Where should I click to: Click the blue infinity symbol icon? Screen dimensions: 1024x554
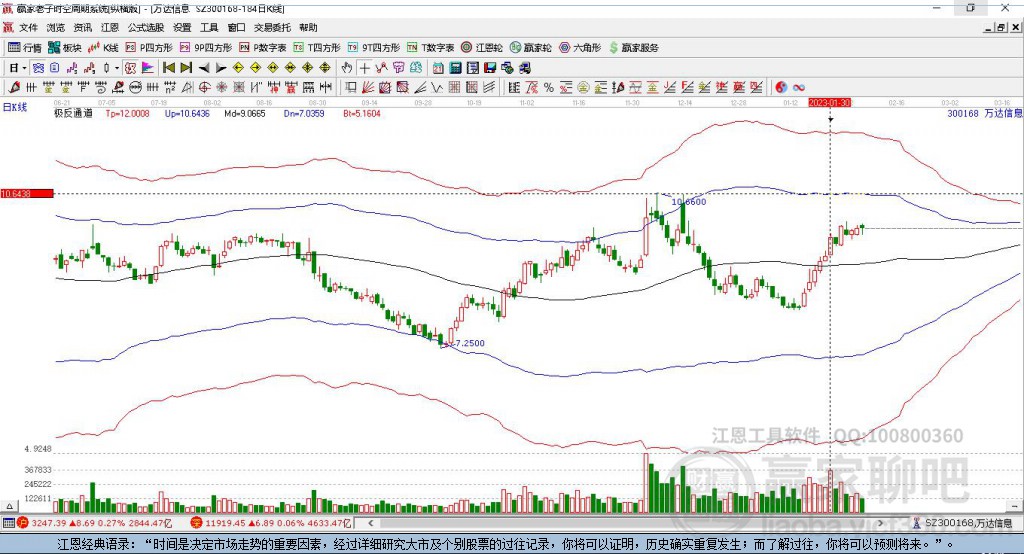[x=799, y=88]
